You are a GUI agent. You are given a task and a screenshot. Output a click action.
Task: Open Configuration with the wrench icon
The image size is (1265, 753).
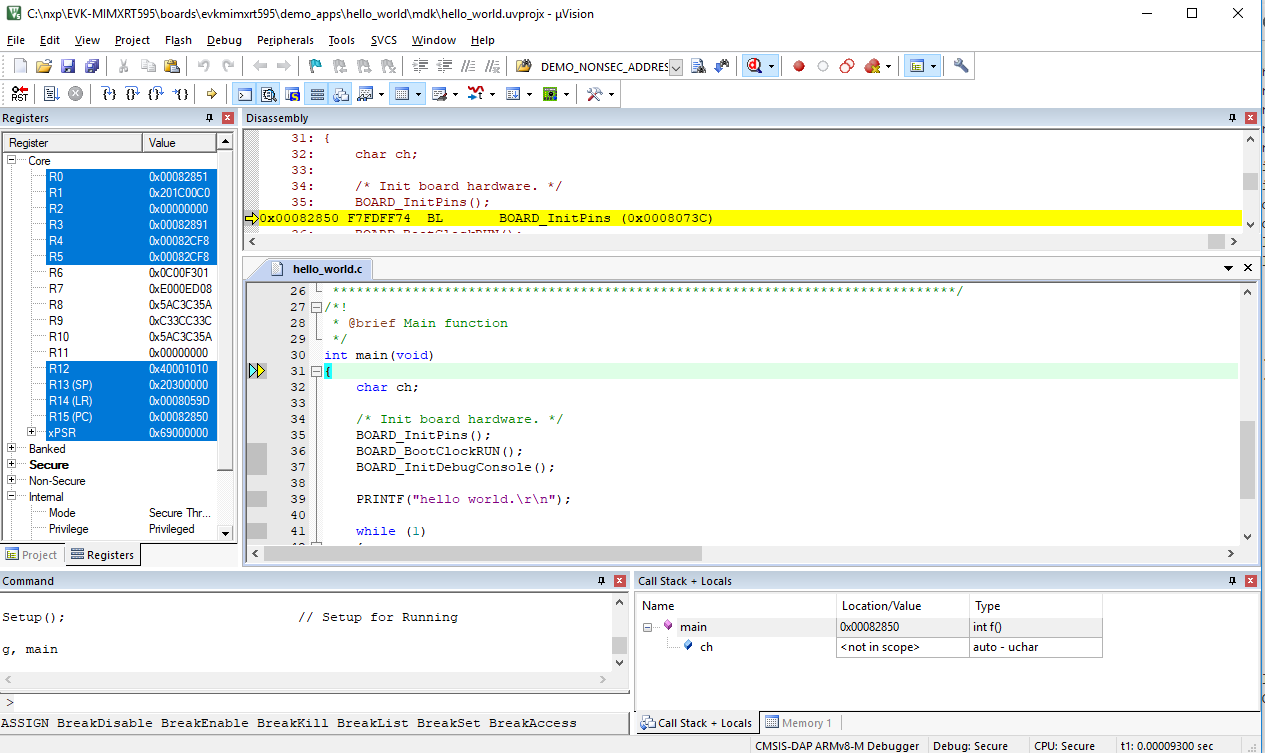[961, 67]
